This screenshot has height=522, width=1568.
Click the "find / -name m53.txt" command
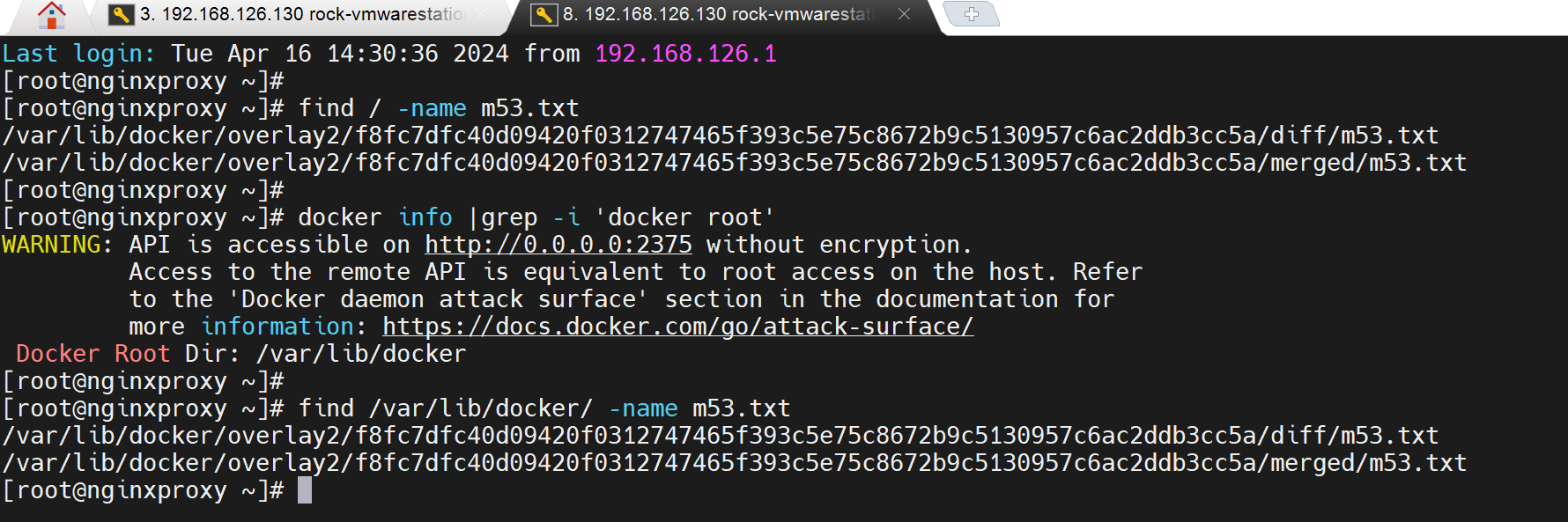438,108
